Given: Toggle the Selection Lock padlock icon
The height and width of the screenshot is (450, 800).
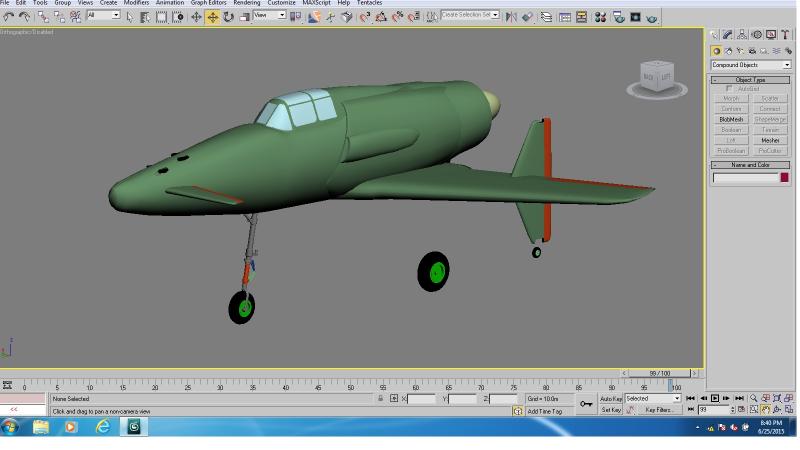Looking at the screenshot, I should pyautogui.click(x=381, y=398).
